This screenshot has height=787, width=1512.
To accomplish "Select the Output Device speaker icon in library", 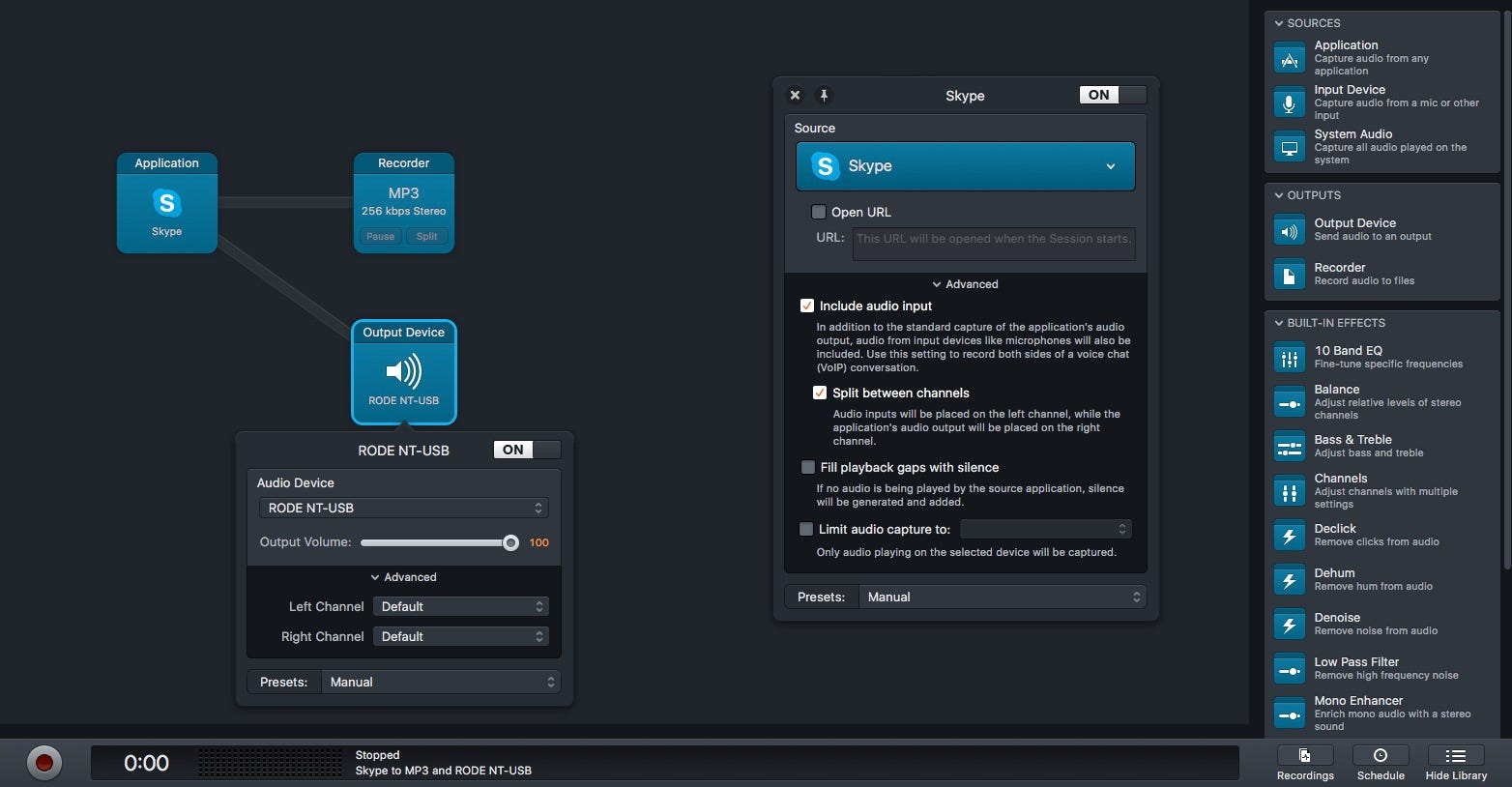I will tap(1290, 231).
